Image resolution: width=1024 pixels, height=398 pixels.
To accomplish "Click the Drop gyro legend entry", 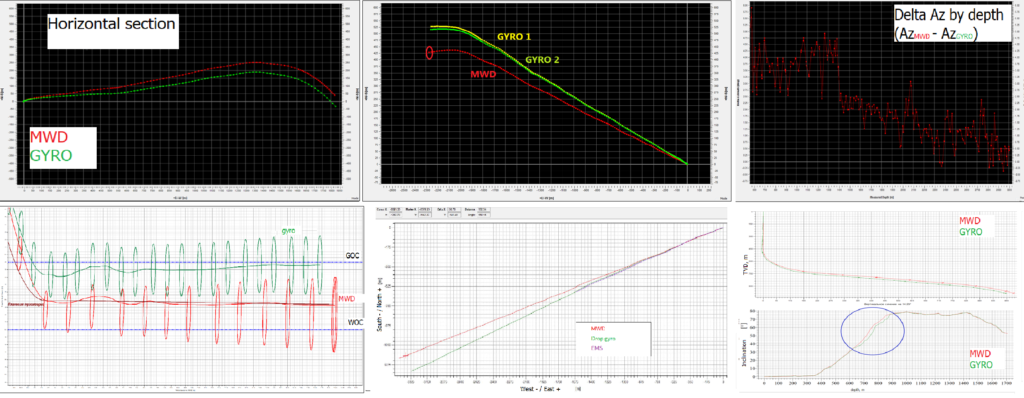I will (x=603, y=339).
